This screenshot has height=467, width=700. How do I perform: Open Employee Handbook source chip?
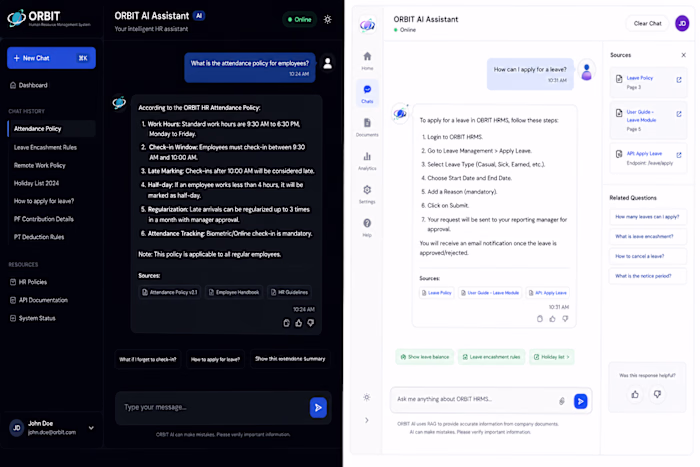coord(234,292)
